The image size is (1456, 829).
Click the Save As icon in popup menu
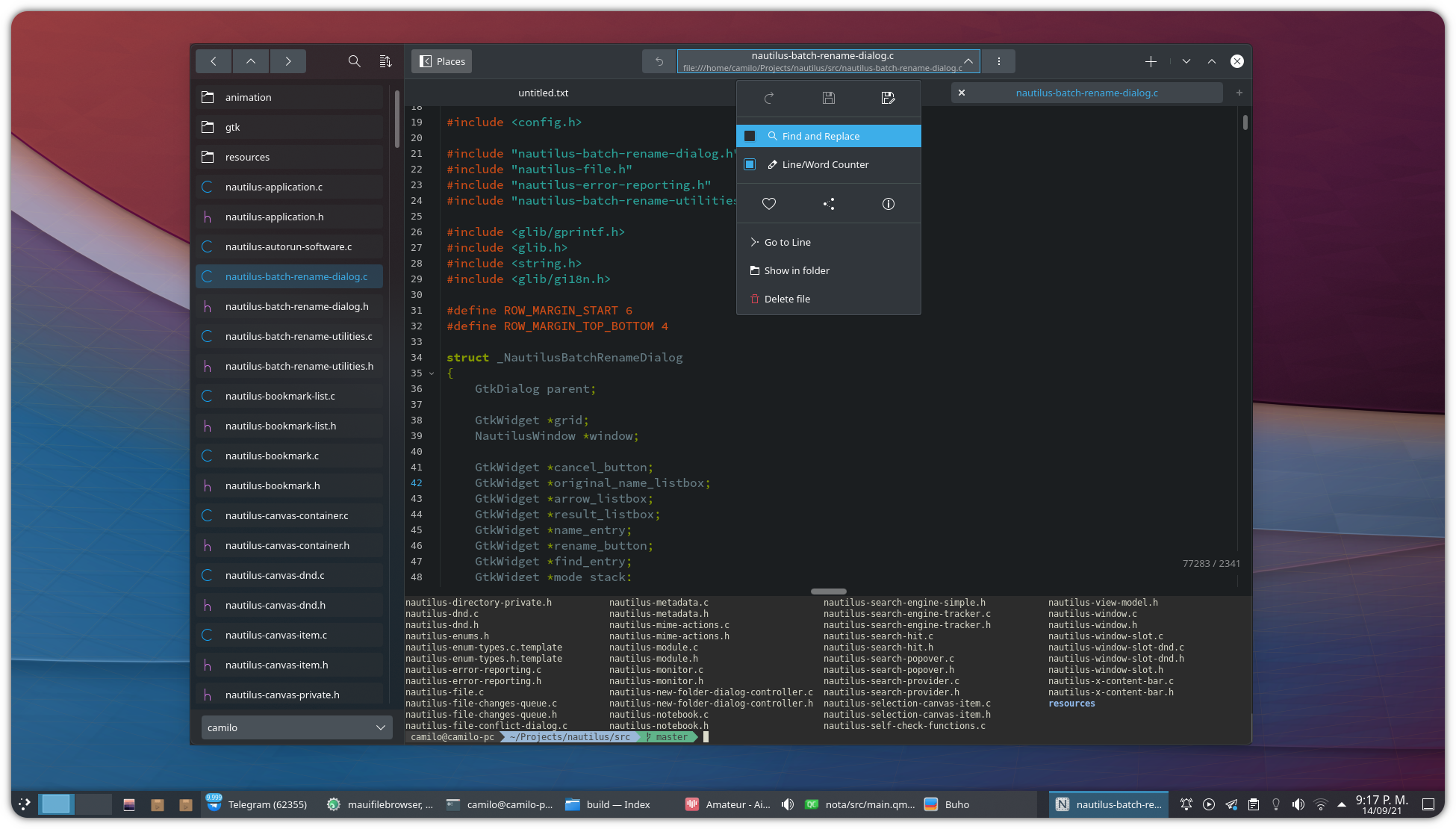[x=888, y=98]
